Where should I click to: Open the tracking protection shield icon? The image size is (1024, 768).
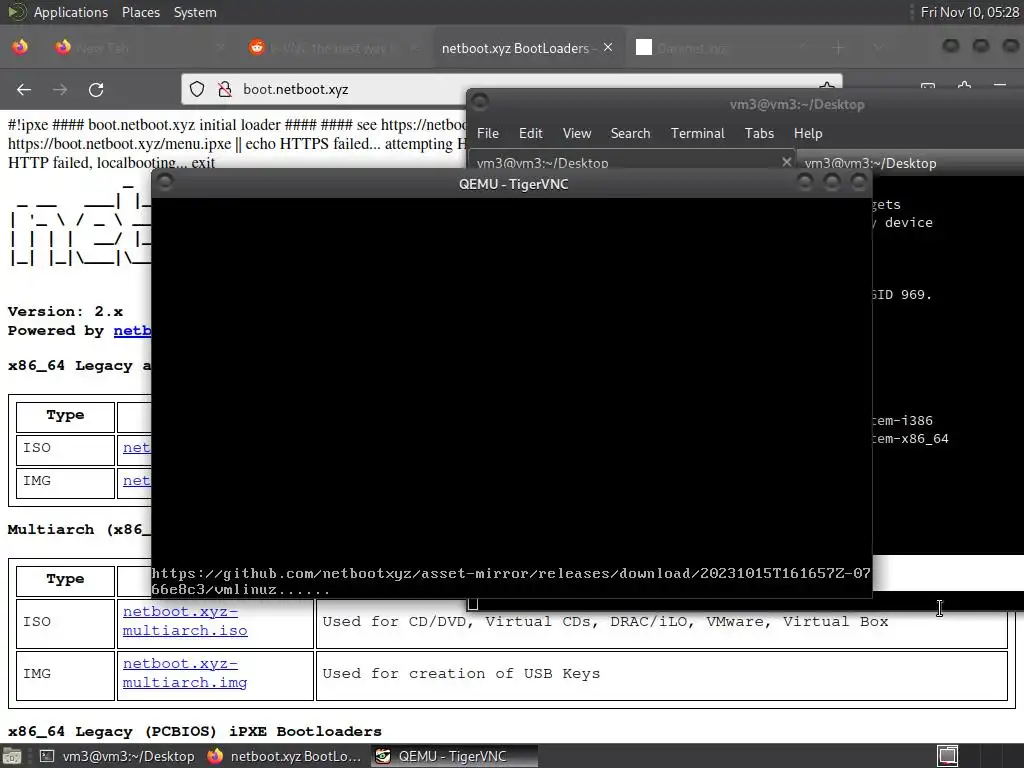(x=197, y=89)
